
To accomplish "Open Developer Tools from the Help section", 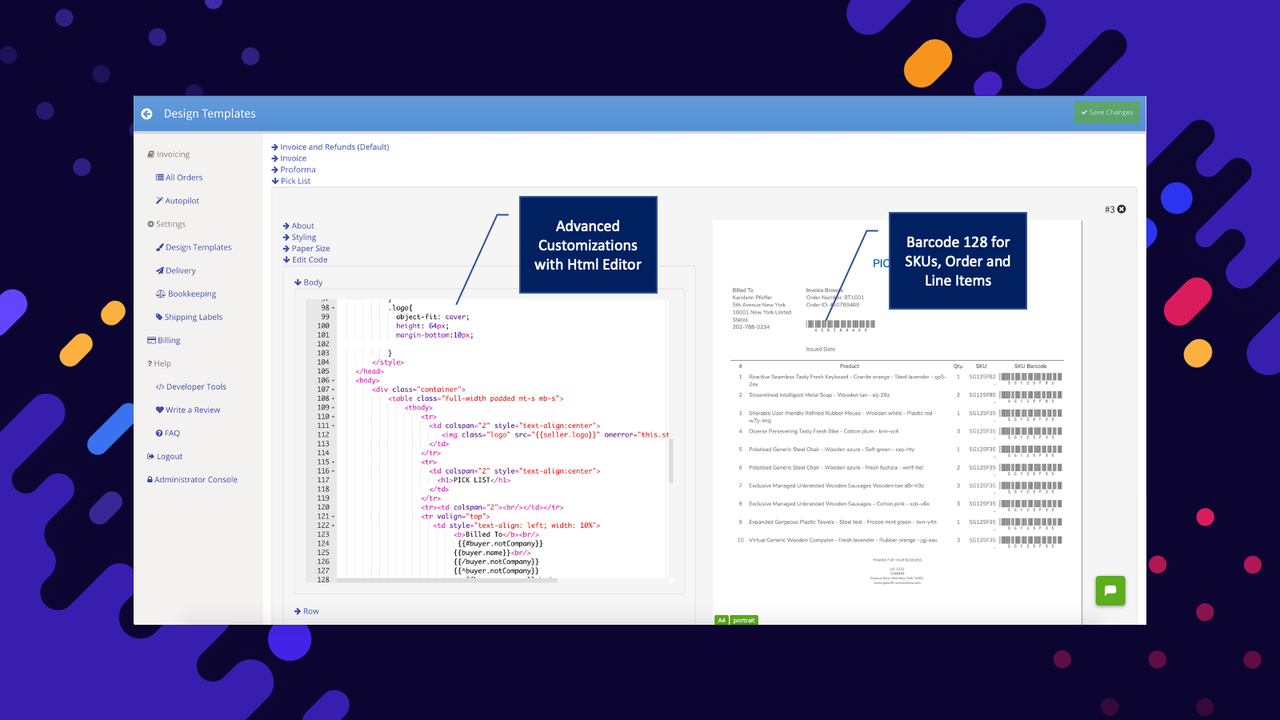I will tap(191, 387).
